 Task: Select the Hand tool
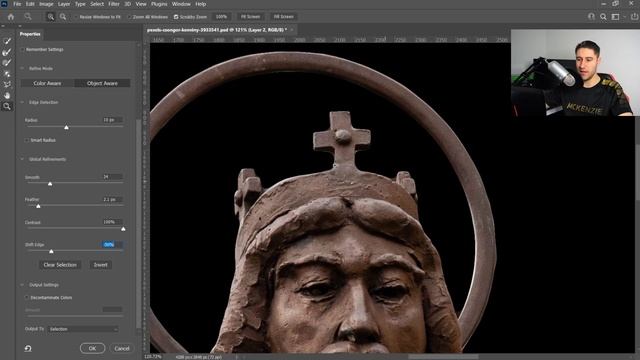[7, 96]
